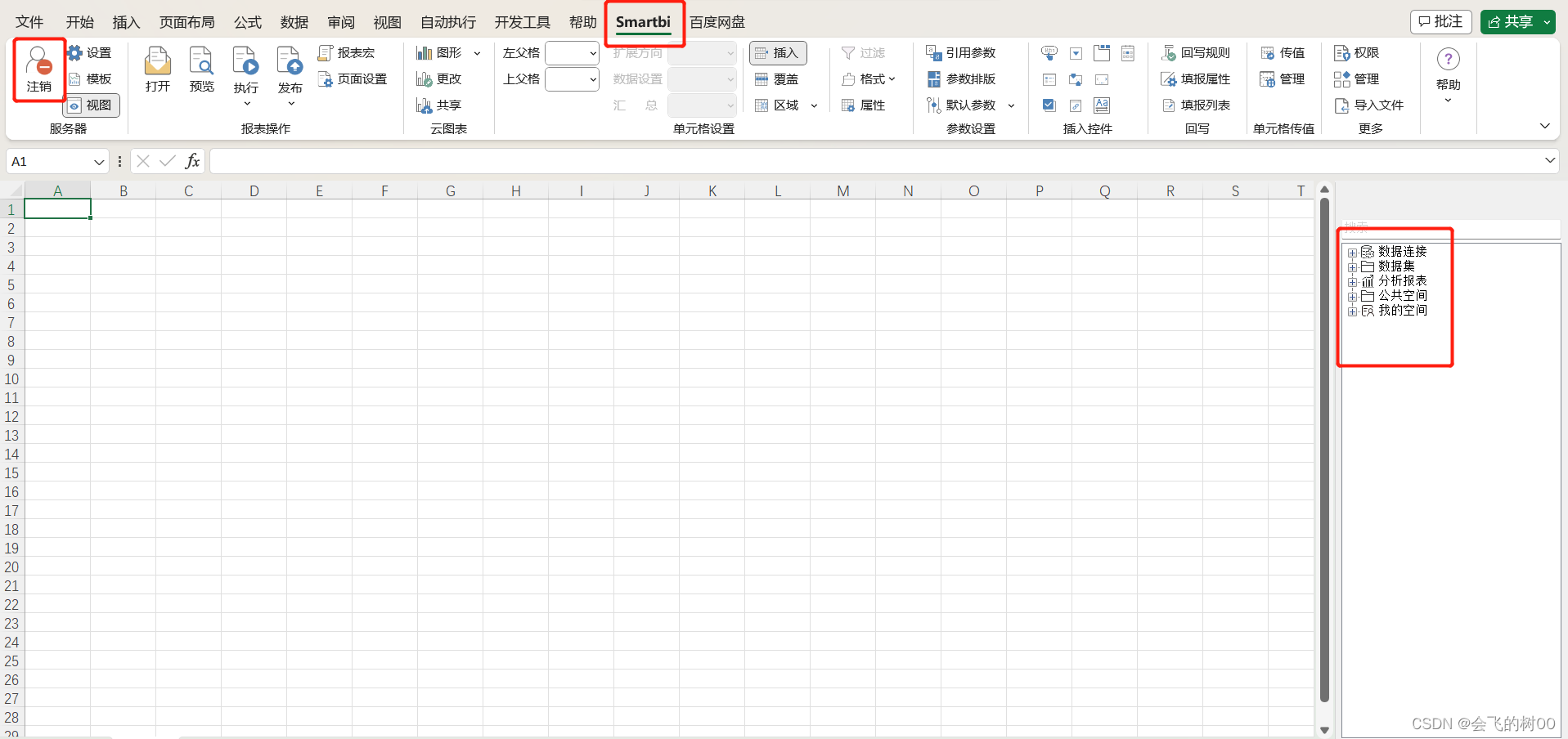
Task: Click the 填报属性 fill attributes icon
Action: pos(1197,78)
